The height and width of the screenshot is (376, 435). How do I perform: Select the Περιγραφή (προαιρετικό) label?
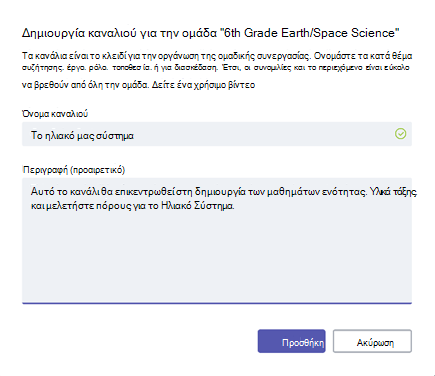(x=74, y=170)
